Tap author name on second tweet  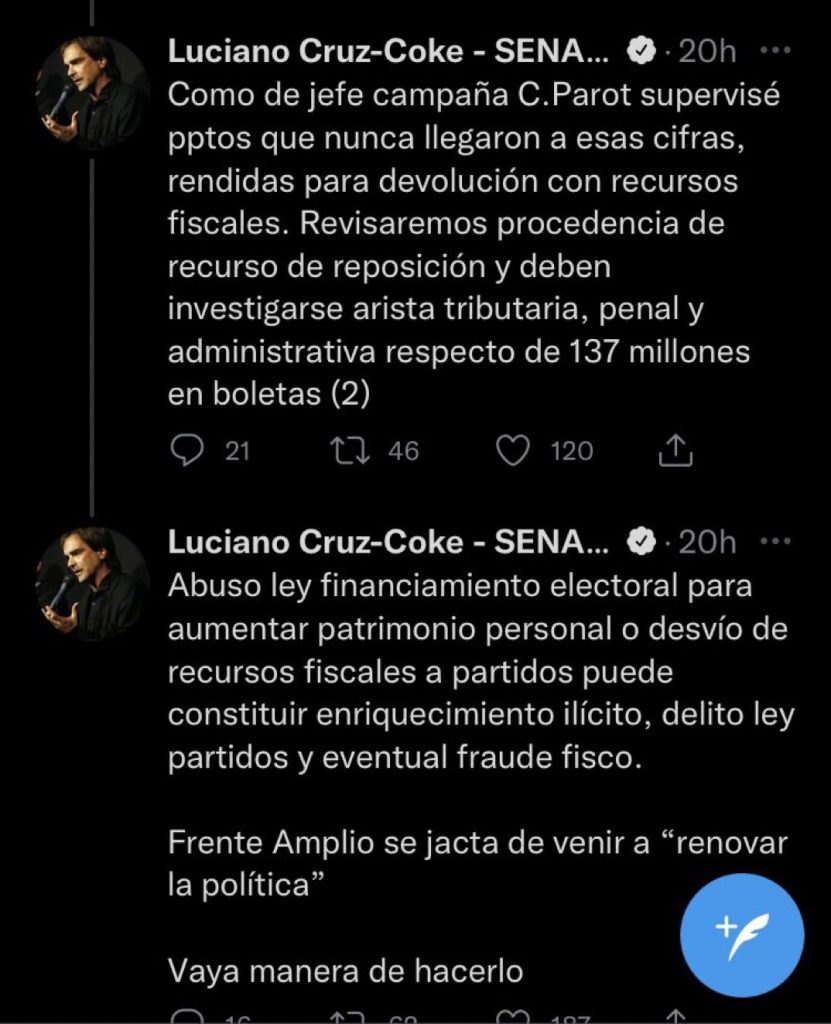pyautogui.click(x=387, y=542)
